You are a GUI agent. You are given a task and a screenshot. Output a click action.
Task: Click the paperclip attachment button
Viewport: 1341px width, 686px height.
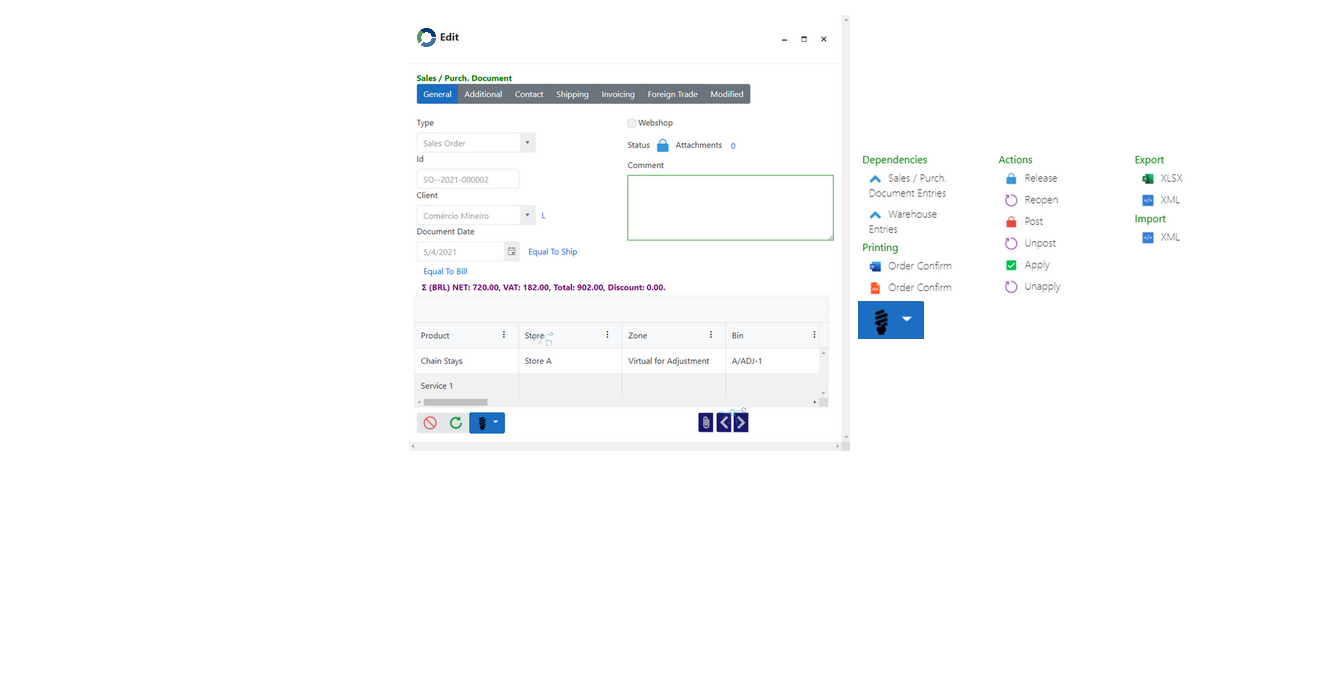tap(706, 423)
